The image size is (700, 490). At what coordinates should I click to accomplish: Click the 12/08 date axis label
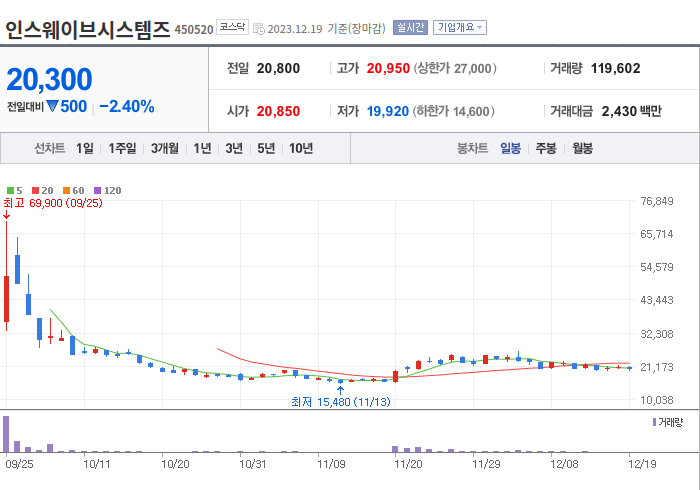[x=564, y=464]
